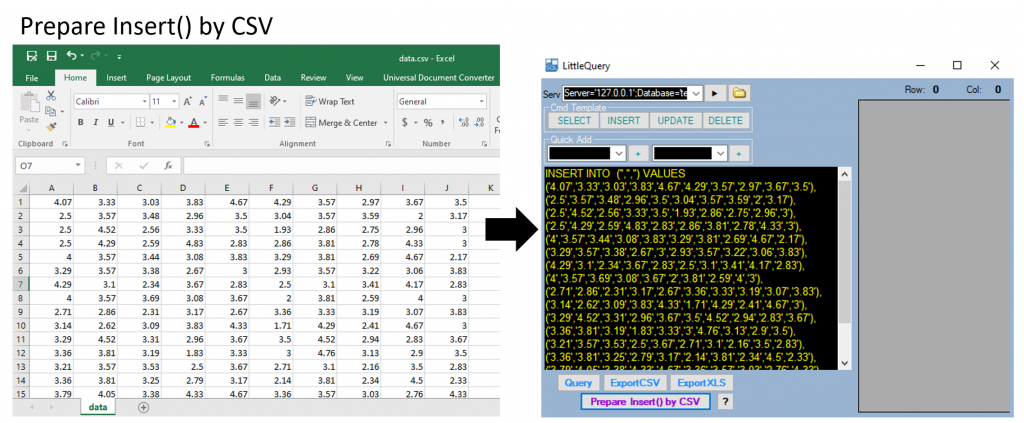Apply the red Font Color swatch
This screenshot has height=423, width=1024.
point(194,122)
